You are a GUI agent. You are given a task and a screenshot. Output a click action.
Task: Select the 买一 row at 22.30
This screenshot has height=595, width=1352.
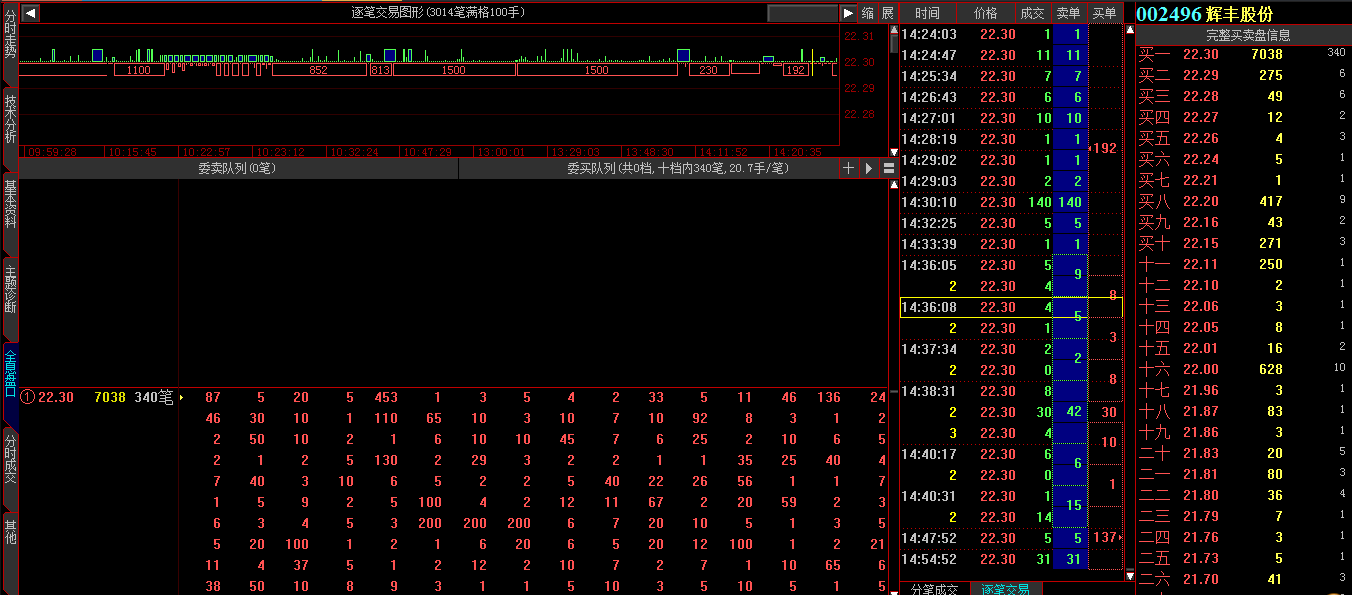tap(1243, 54)
